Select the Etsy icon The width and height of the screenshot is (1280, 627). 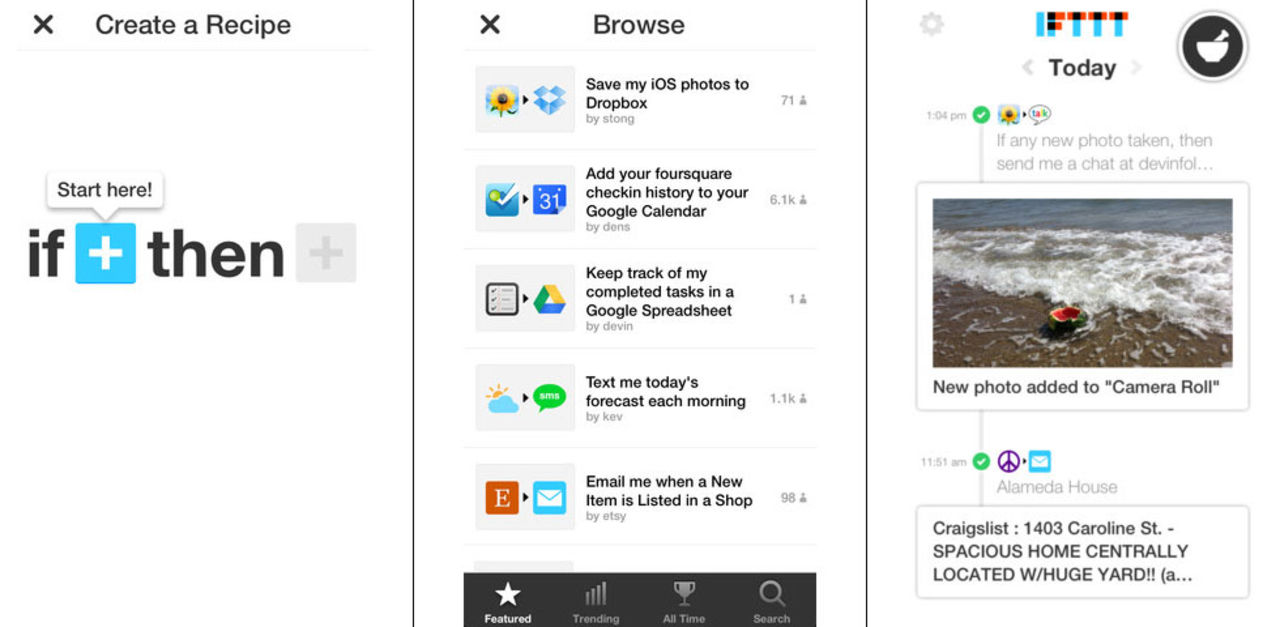point(502,496)
